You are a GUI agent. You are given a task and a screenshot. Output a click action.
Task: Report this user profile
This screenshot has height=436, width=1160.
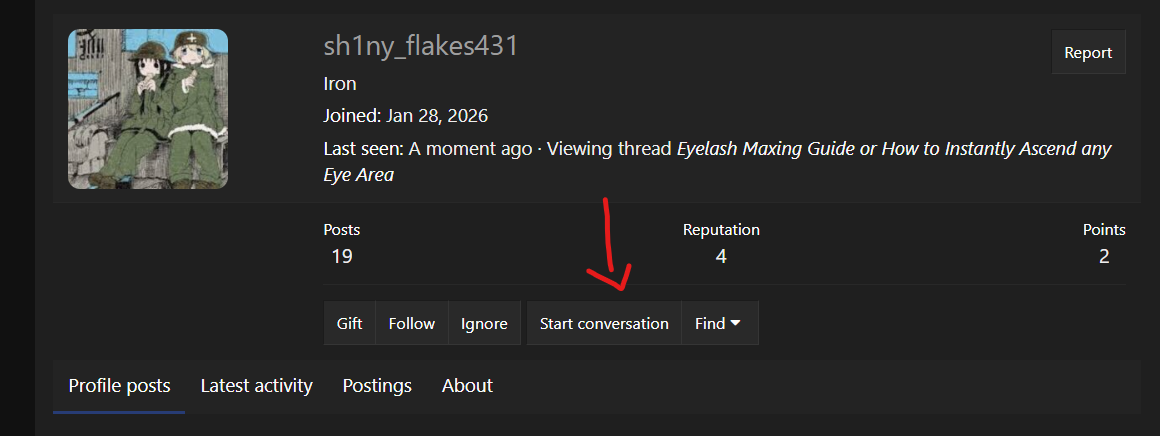pyautogui.click(x=1088, y=53)
